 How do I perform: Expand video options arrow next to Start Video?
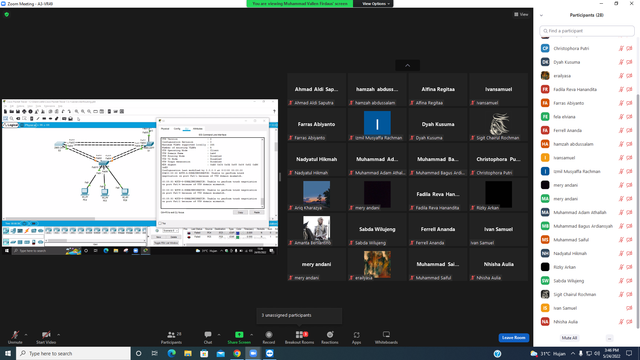[x=58, y=335]
